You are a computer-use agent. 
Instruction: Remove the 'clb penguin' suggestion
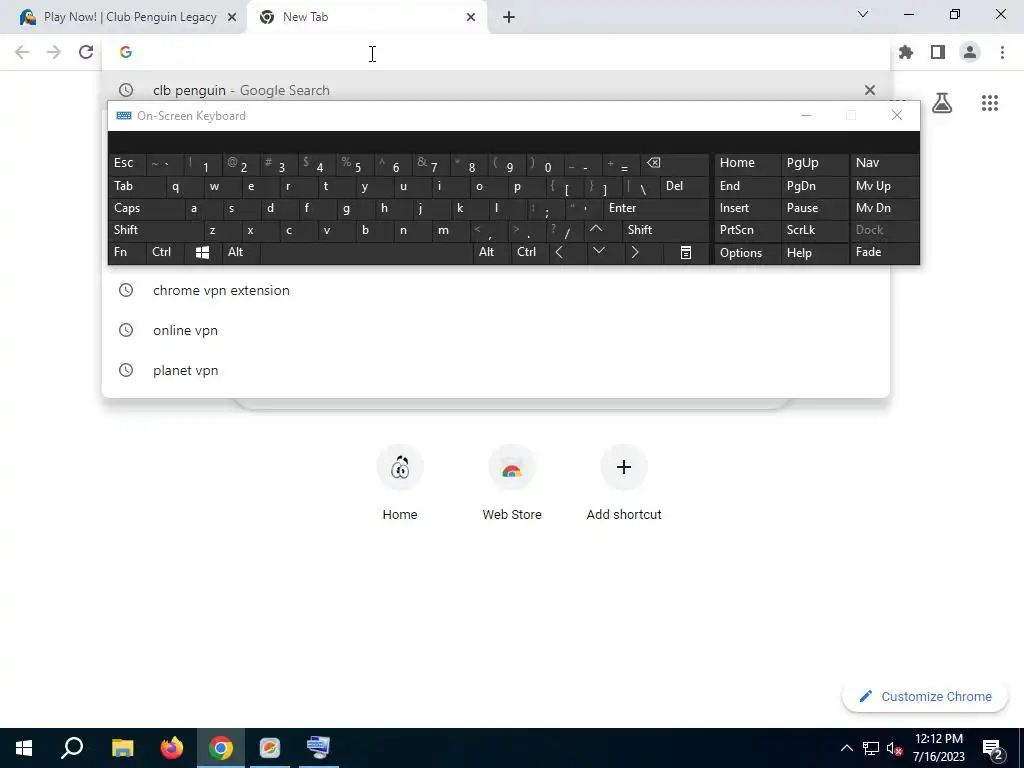pos(870,90)
